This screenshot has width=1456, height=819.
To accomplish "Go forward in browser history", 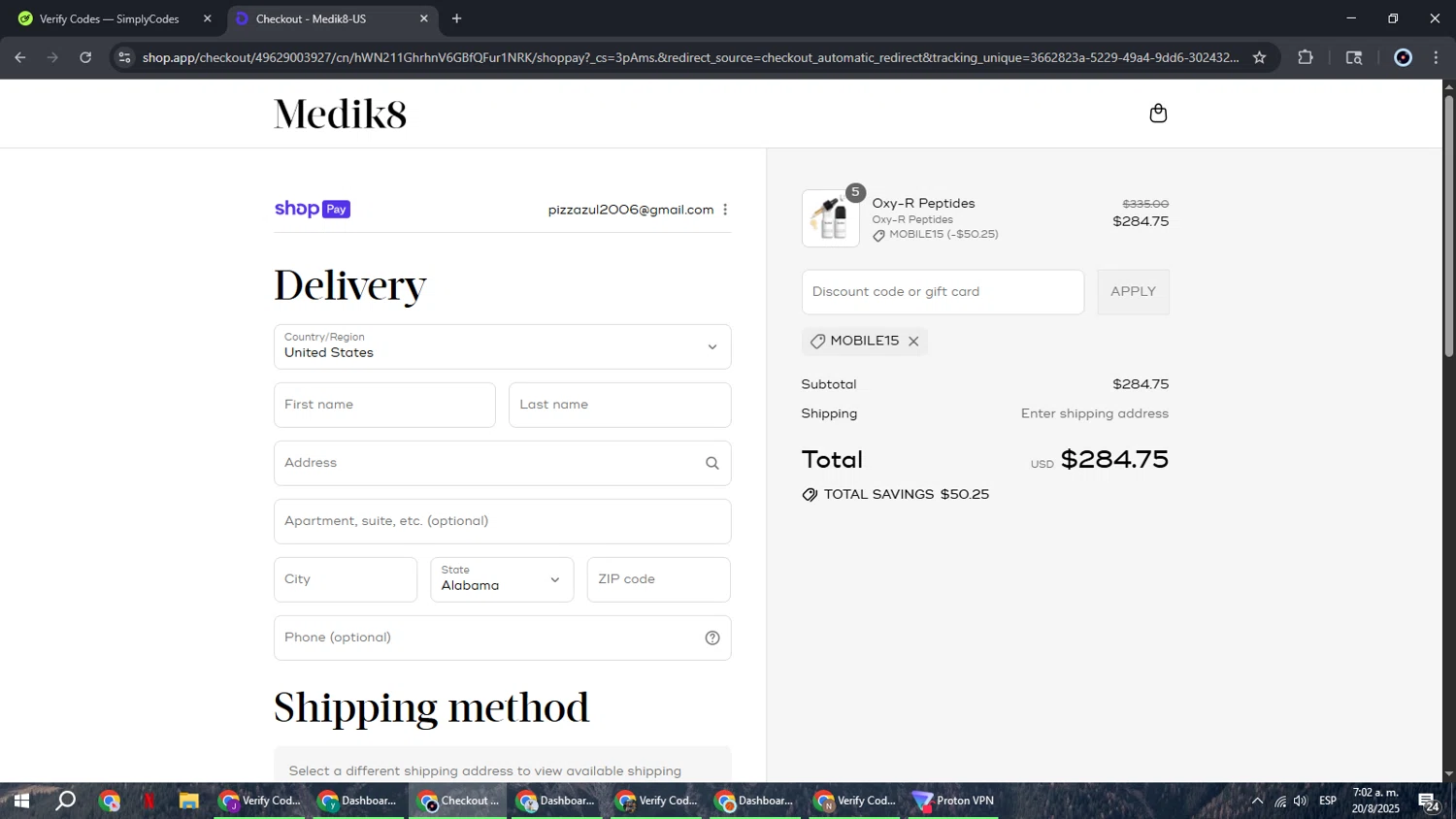I will coord(52,58).
